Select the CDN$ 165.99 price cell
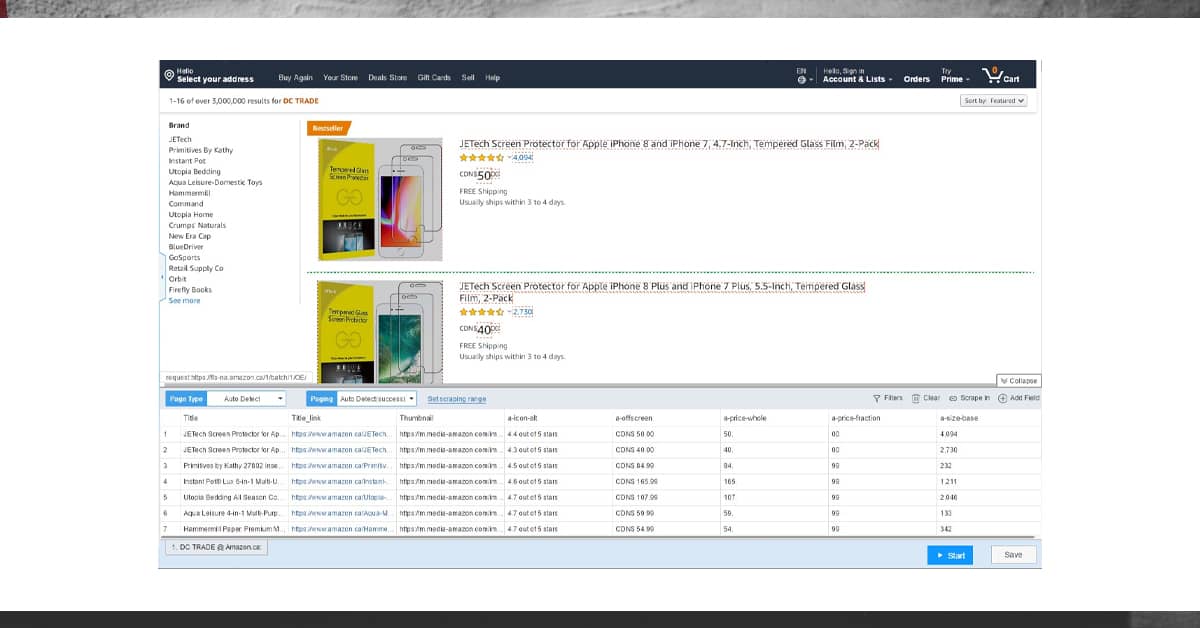 click(x=636, y=482)
